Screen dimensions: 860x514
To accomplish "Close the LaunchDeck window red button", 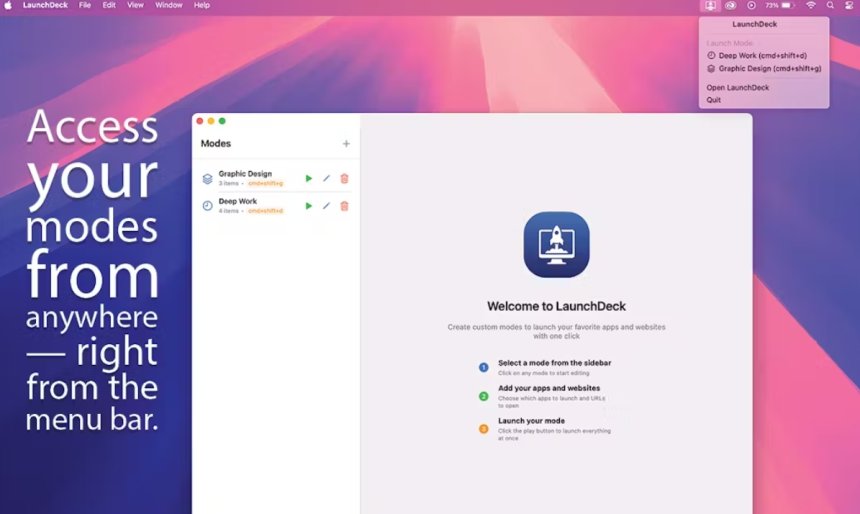I will tap(200, 121).
